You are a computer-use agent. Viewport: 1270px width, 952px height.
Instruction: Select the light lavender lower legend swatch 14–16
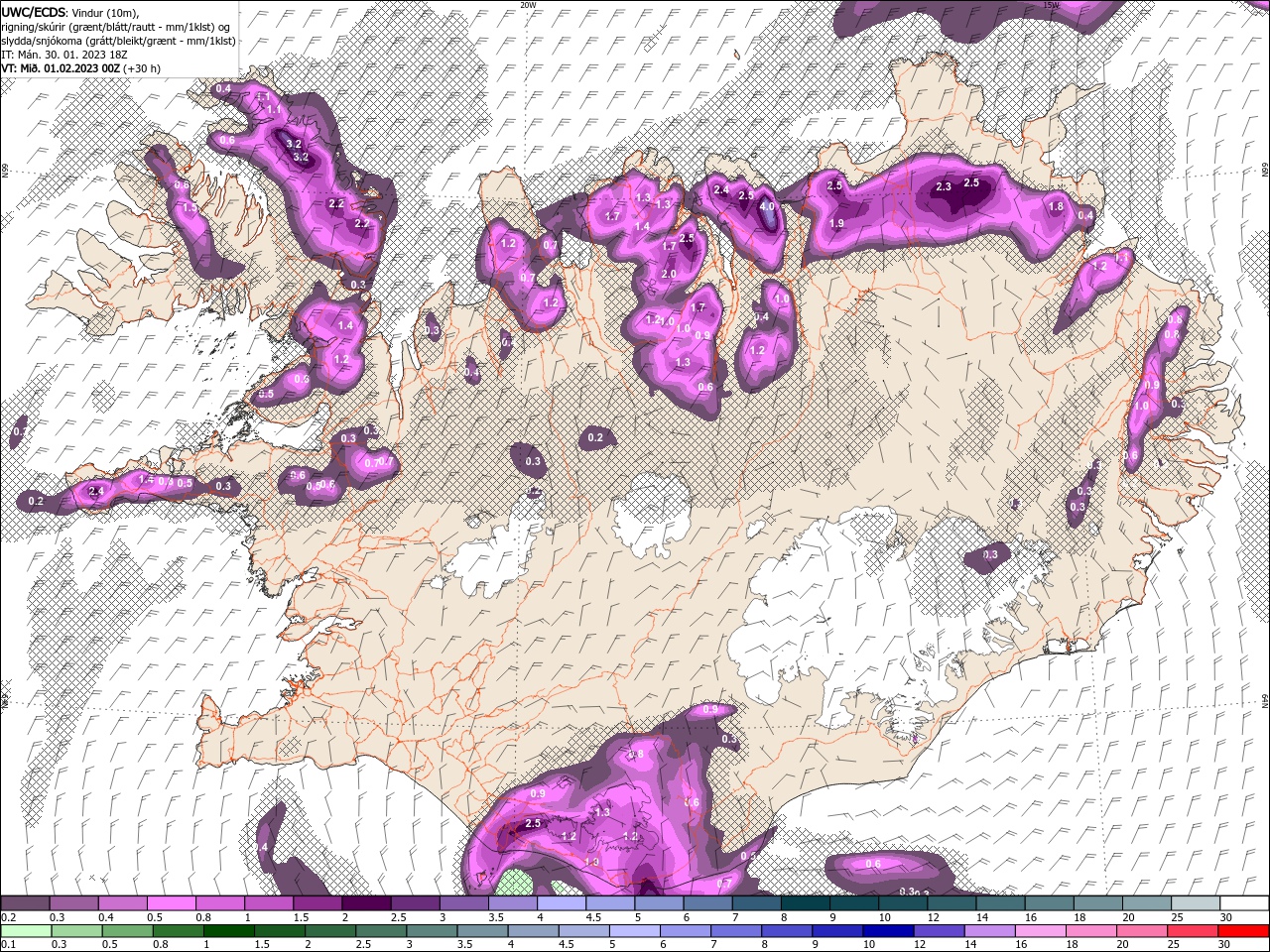coord(990,931)
